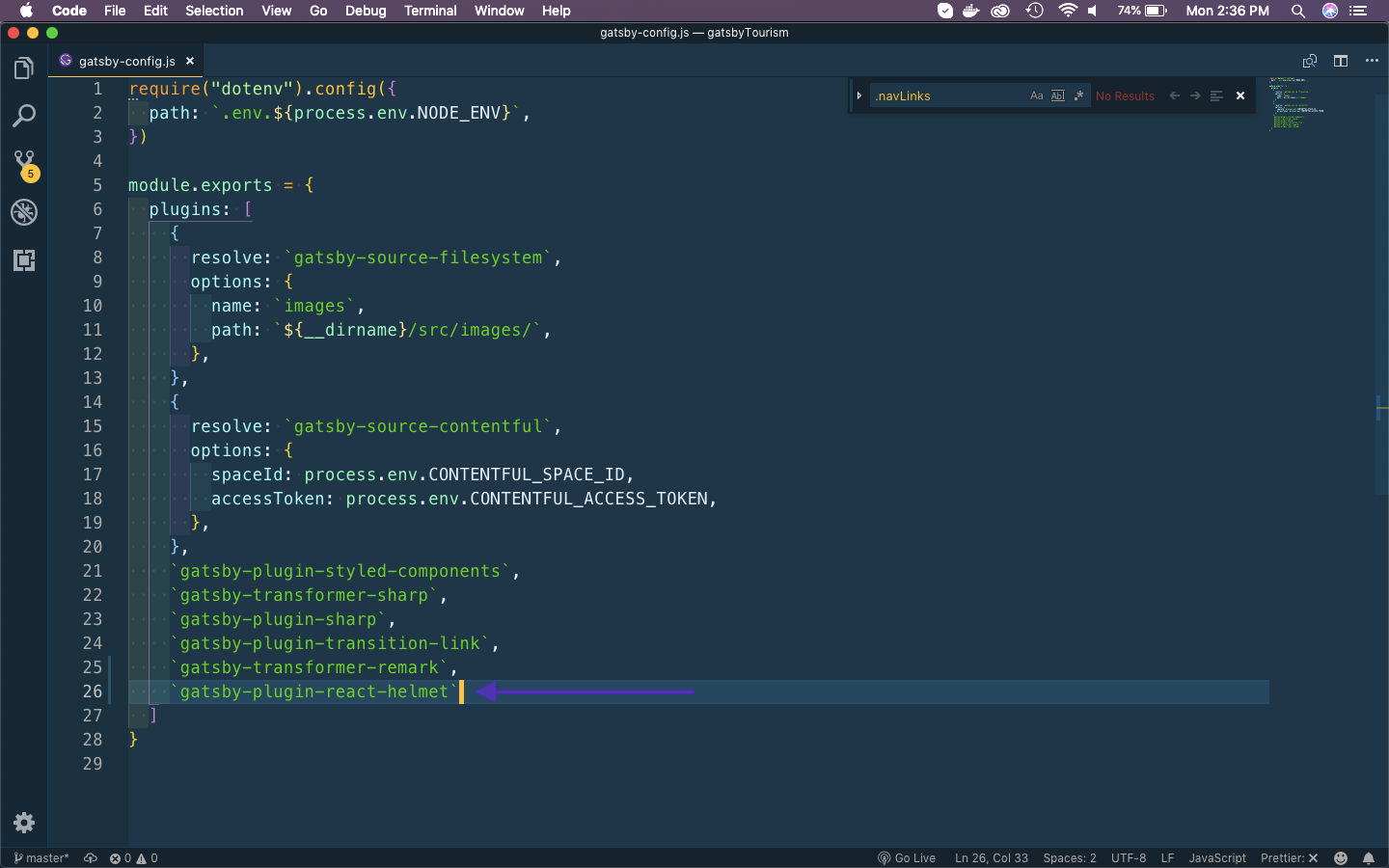Open the Help menu

(x=556, y=11)
